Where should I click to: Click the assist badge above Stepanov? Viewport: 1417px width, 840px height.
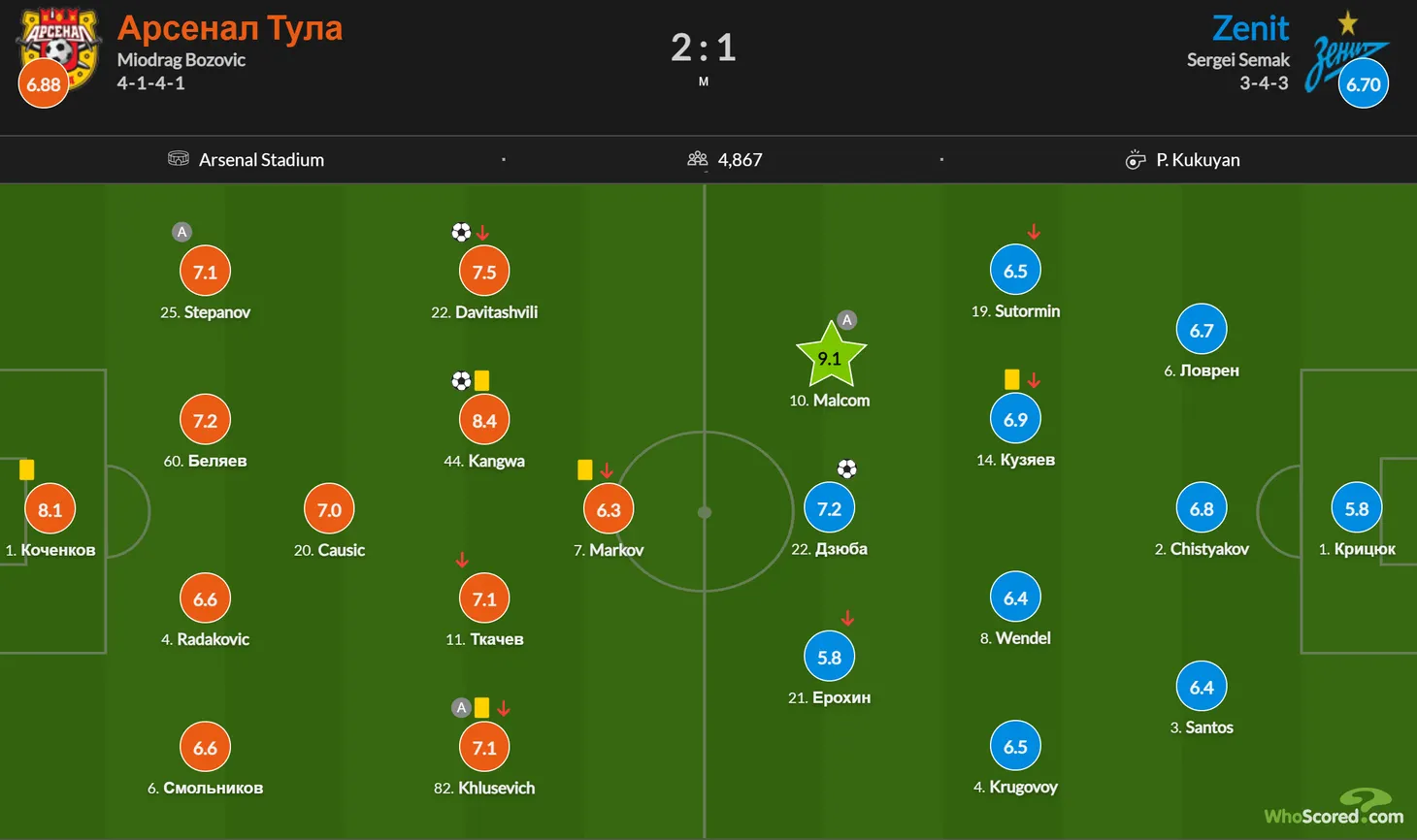181,232
